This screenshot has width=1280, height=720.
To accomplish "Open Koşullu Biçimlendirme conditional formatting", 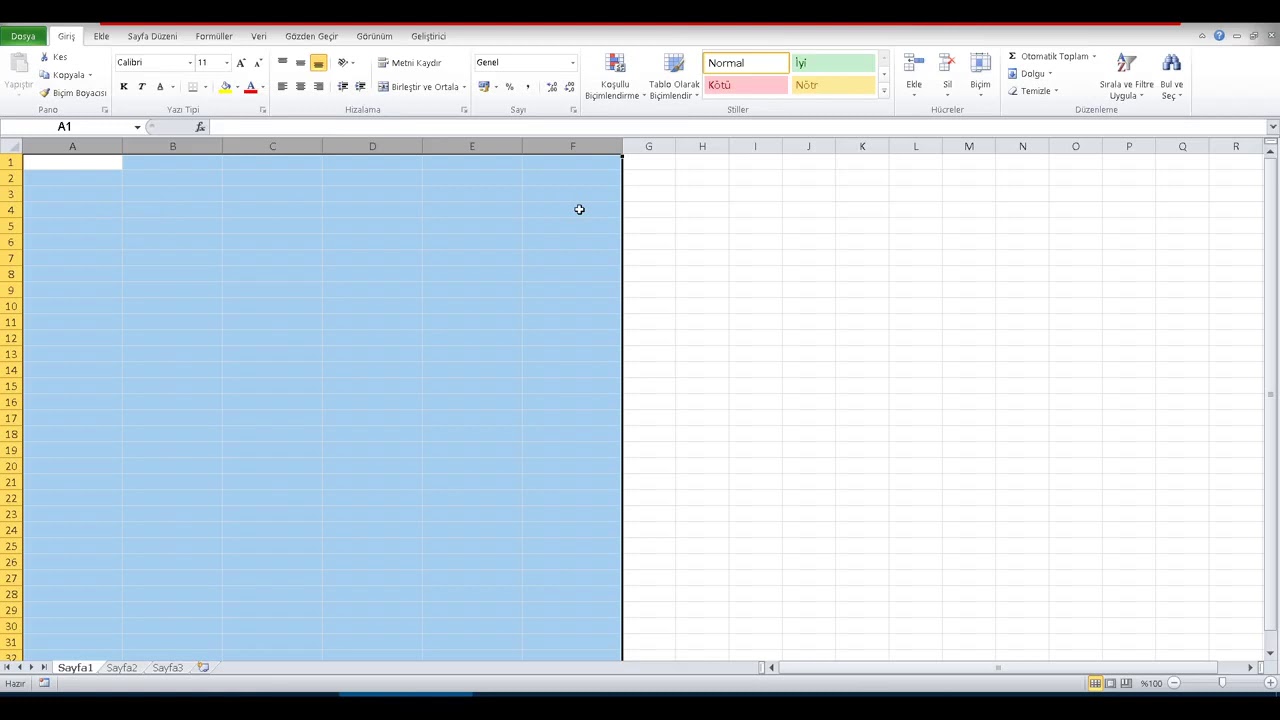I will (x=615, y=77).
